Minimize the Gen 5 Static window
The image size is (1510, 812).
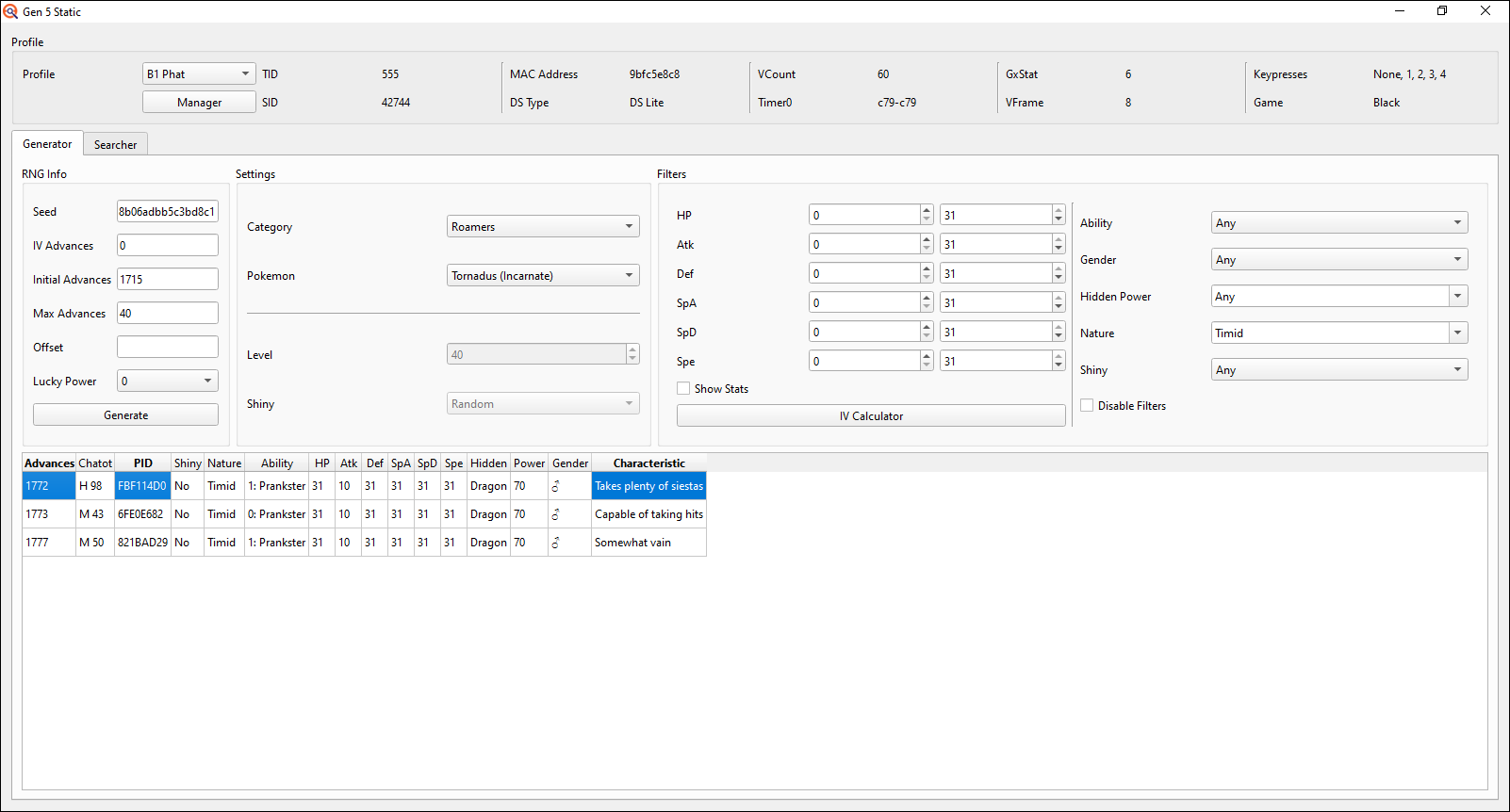pos(1399,11)
